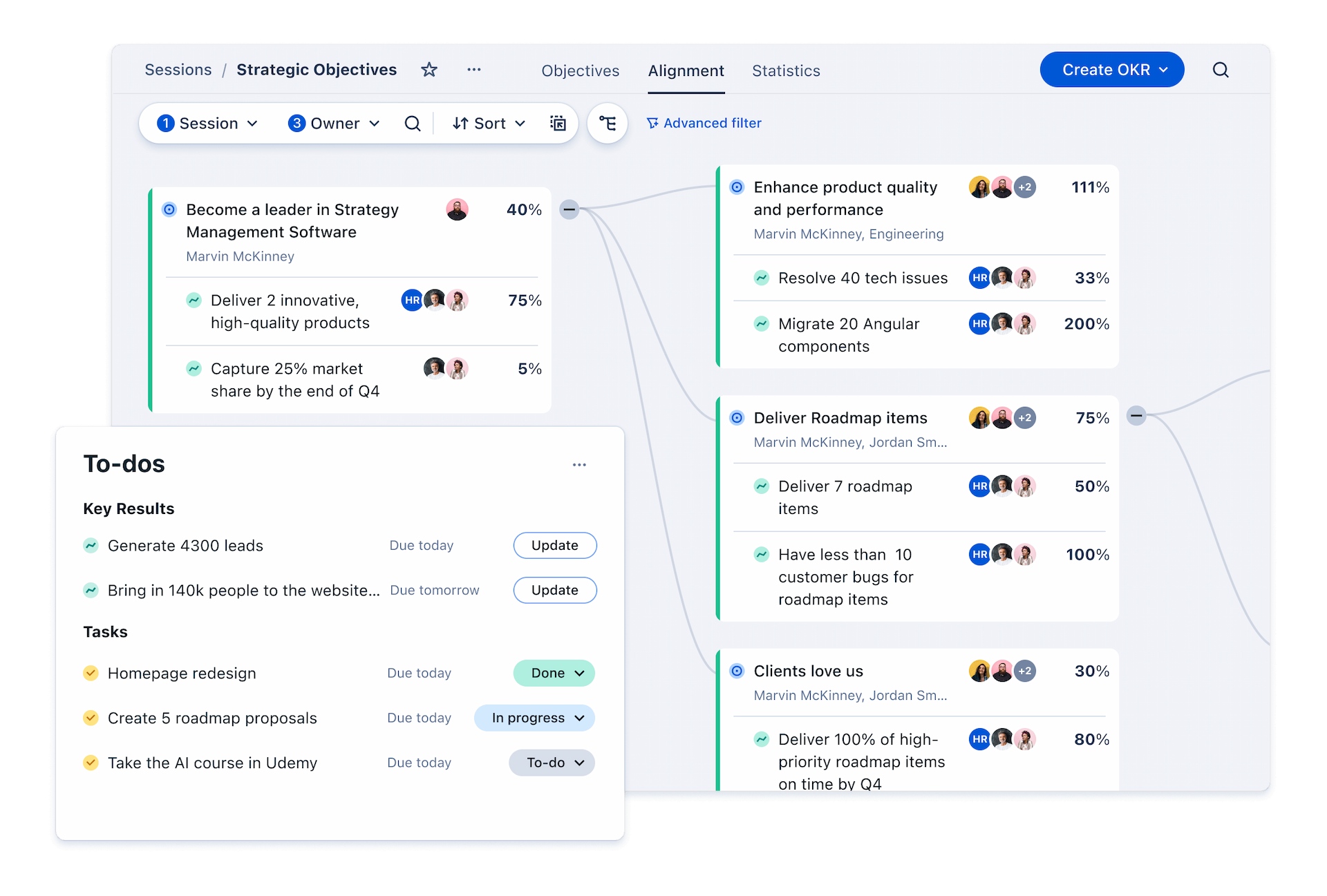Toggle the tree layout view button
The height and width of the screenshot is (896, 1327).
point(608,124)
